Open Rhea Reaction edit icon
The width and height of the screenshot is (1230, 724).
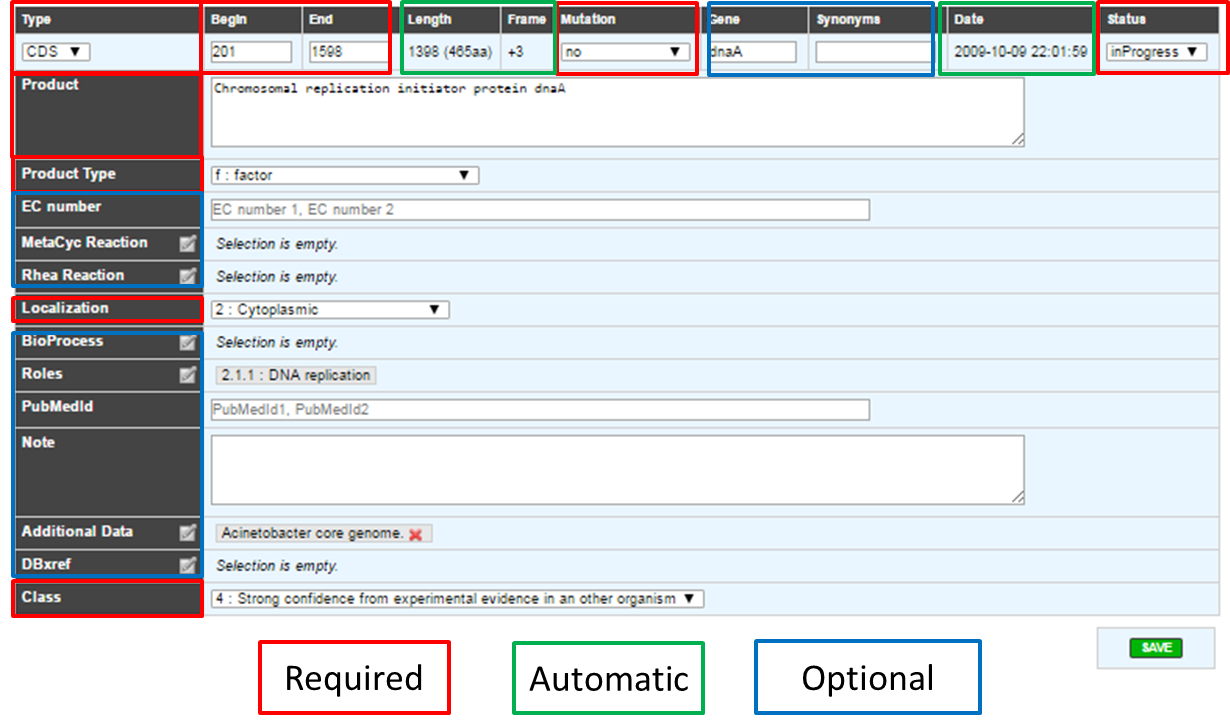tap(187, 276)
